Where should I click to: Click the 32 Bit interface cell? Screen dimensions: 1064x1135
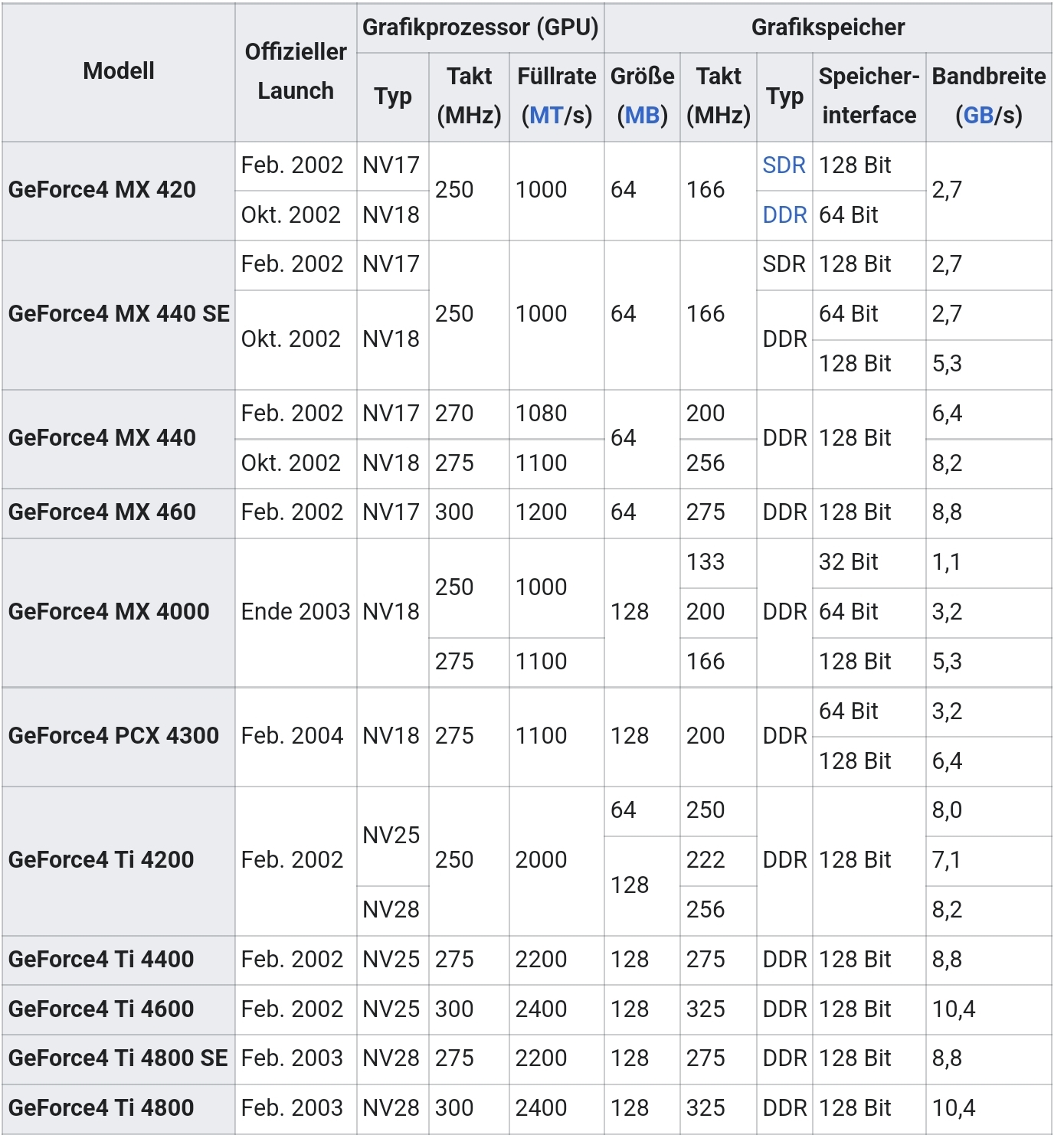(869, 563)
